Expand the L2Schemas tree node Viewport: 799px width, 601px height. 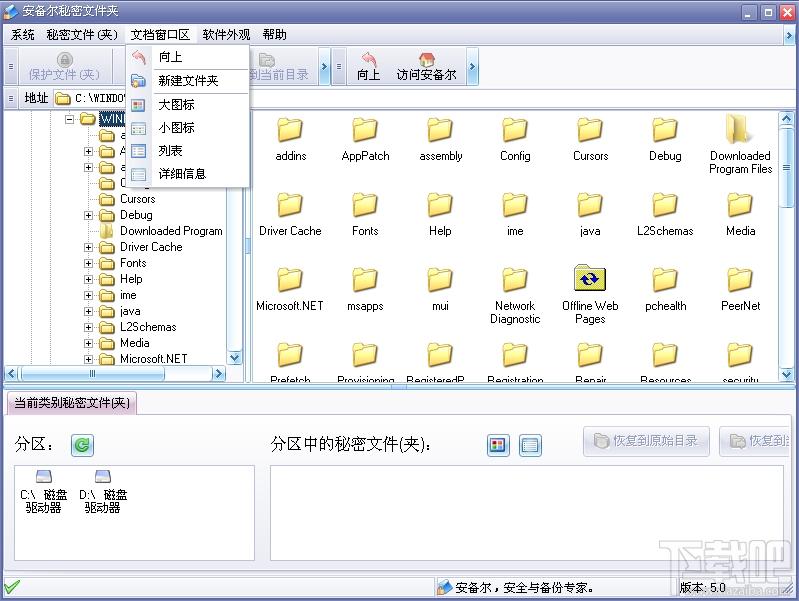pos(89,327)
